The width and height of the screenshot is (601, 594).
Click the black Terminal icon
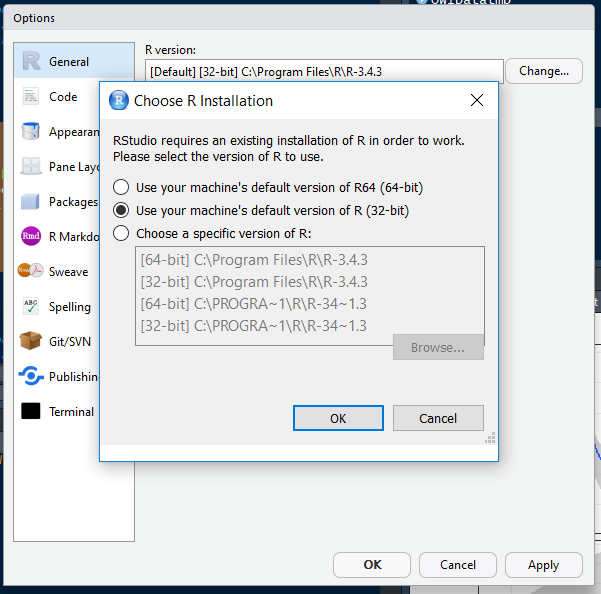click(31, 411)
